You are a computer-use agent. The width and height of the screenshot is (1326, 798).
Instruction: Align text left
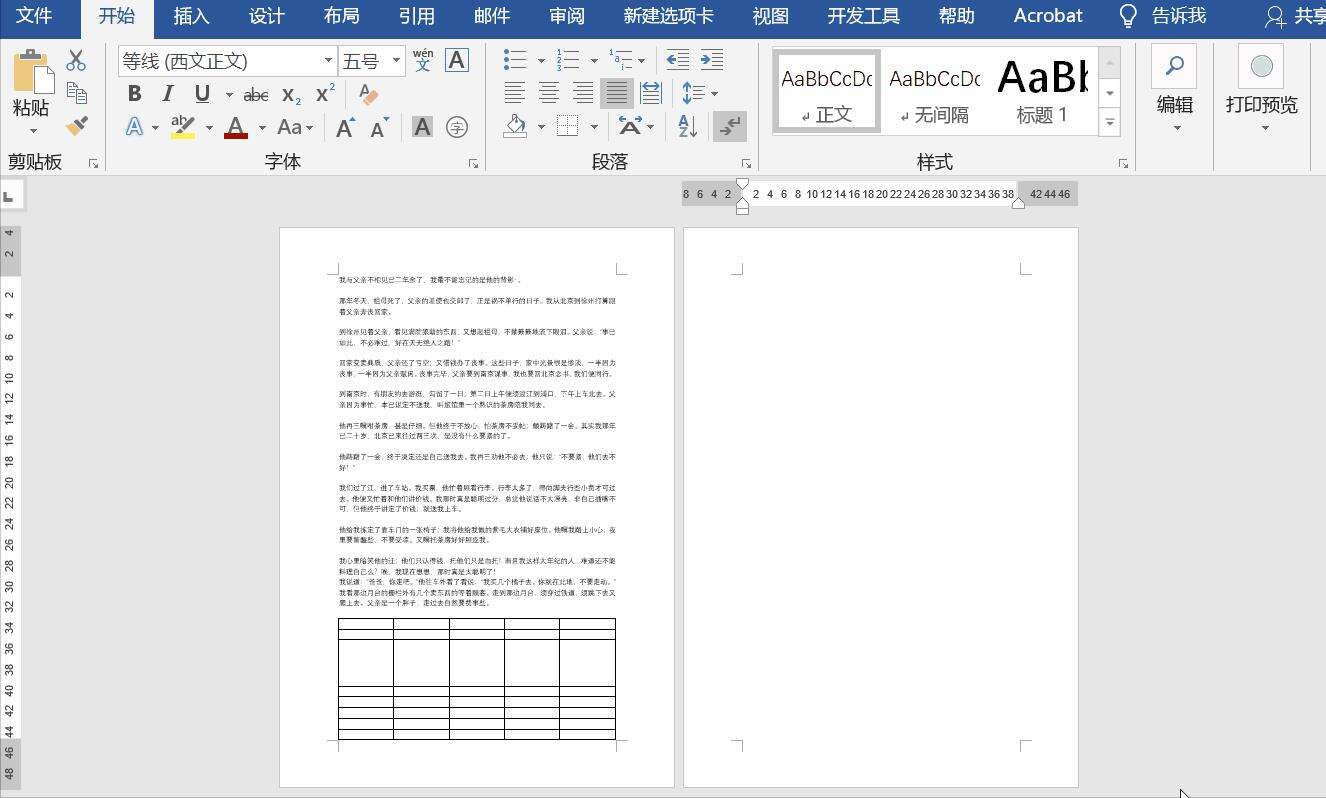point(514,93)
